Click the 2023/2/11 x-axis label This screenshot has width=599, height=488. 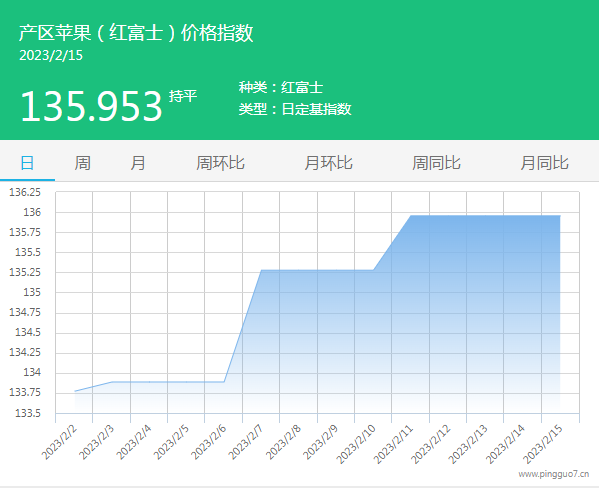394,444
